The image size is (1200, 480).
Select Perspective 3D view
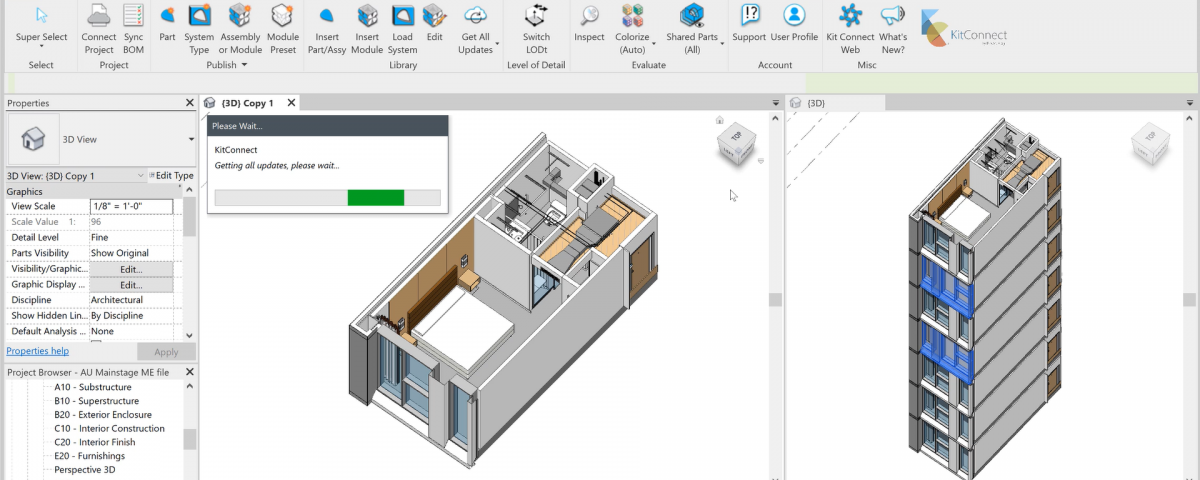85,469
